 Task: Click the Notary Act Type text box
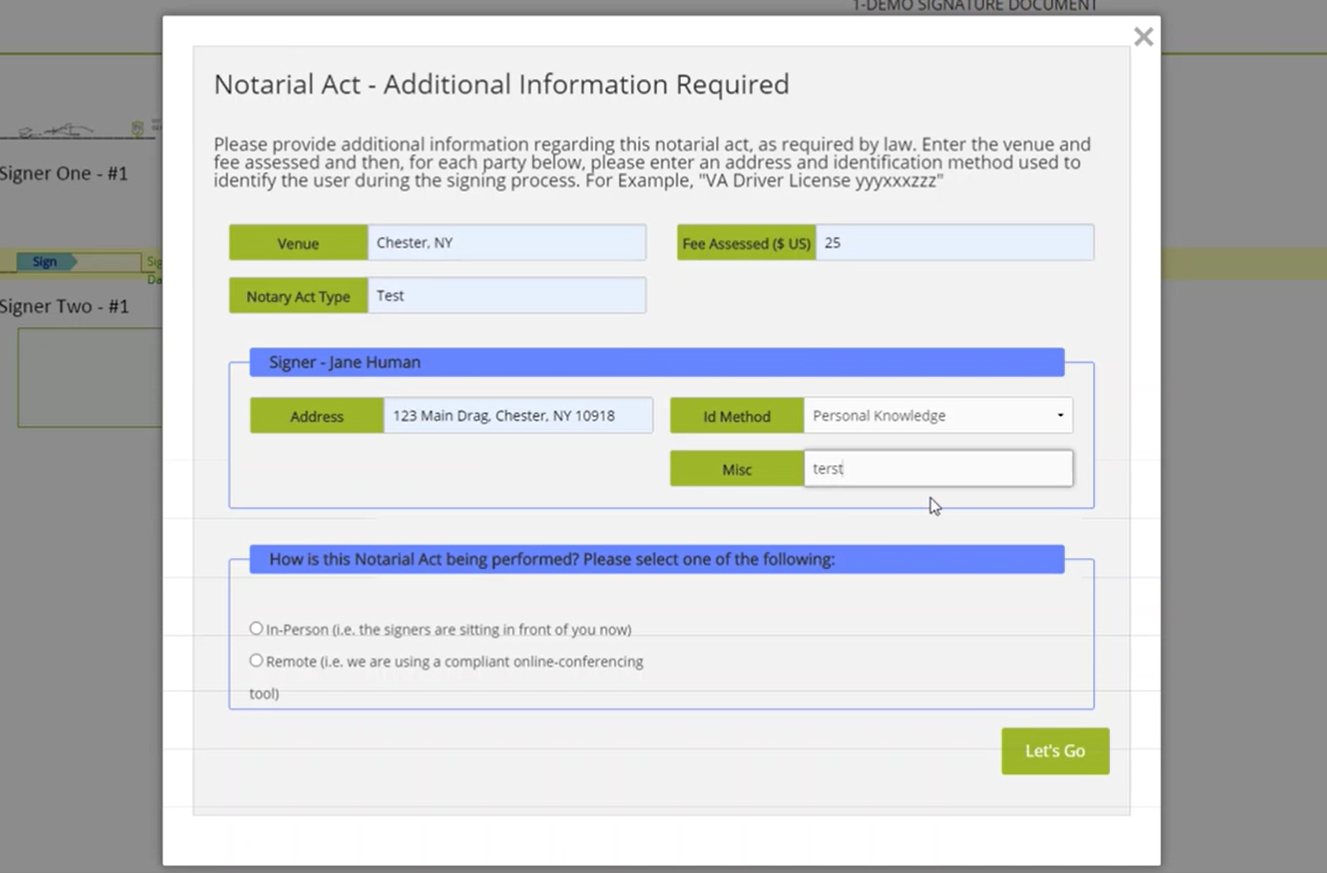coord(506,296)
